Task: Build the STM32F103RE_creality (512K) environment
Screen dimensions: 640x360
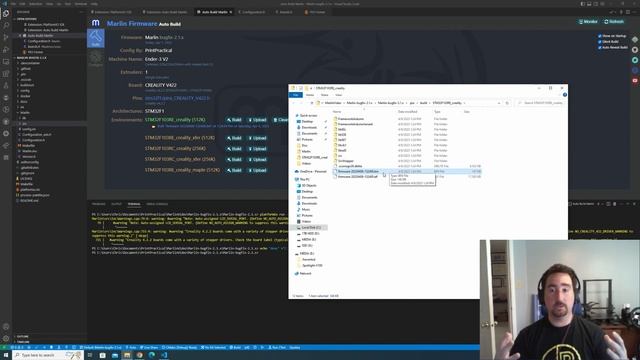Action: click(234, 120)
